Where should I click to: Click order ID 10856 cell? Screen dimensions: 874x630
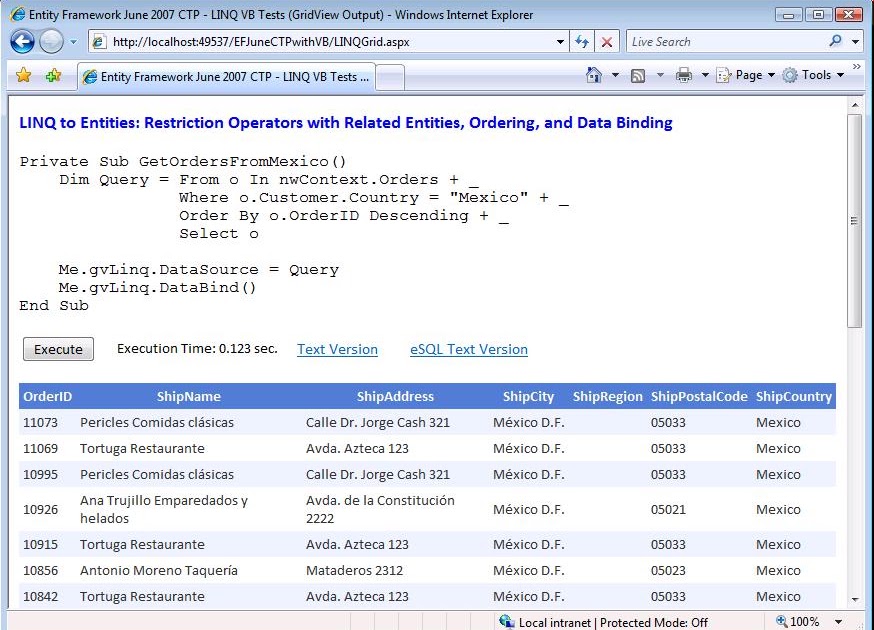[x=40, y=570]
